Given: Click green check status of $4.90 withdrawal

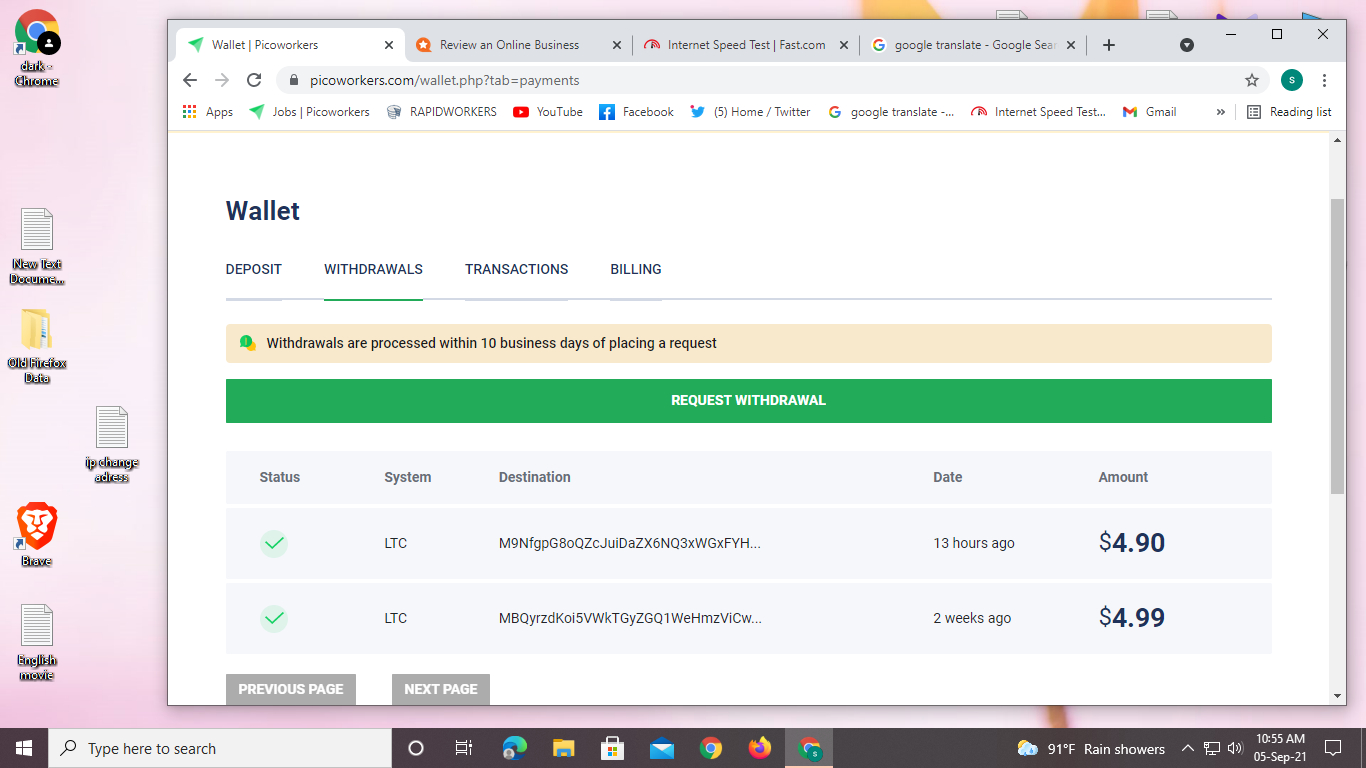Looking at the screenshot, I should (x=274, y=544).
